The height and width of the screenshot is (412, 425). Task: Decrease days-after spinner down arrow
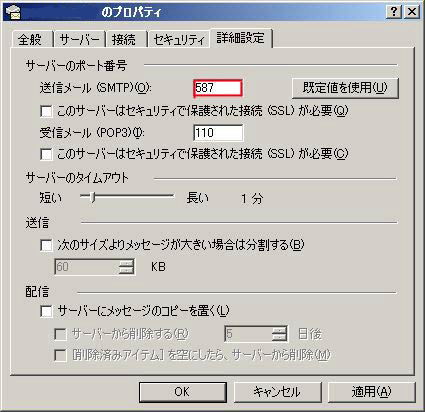coord(279,337)
